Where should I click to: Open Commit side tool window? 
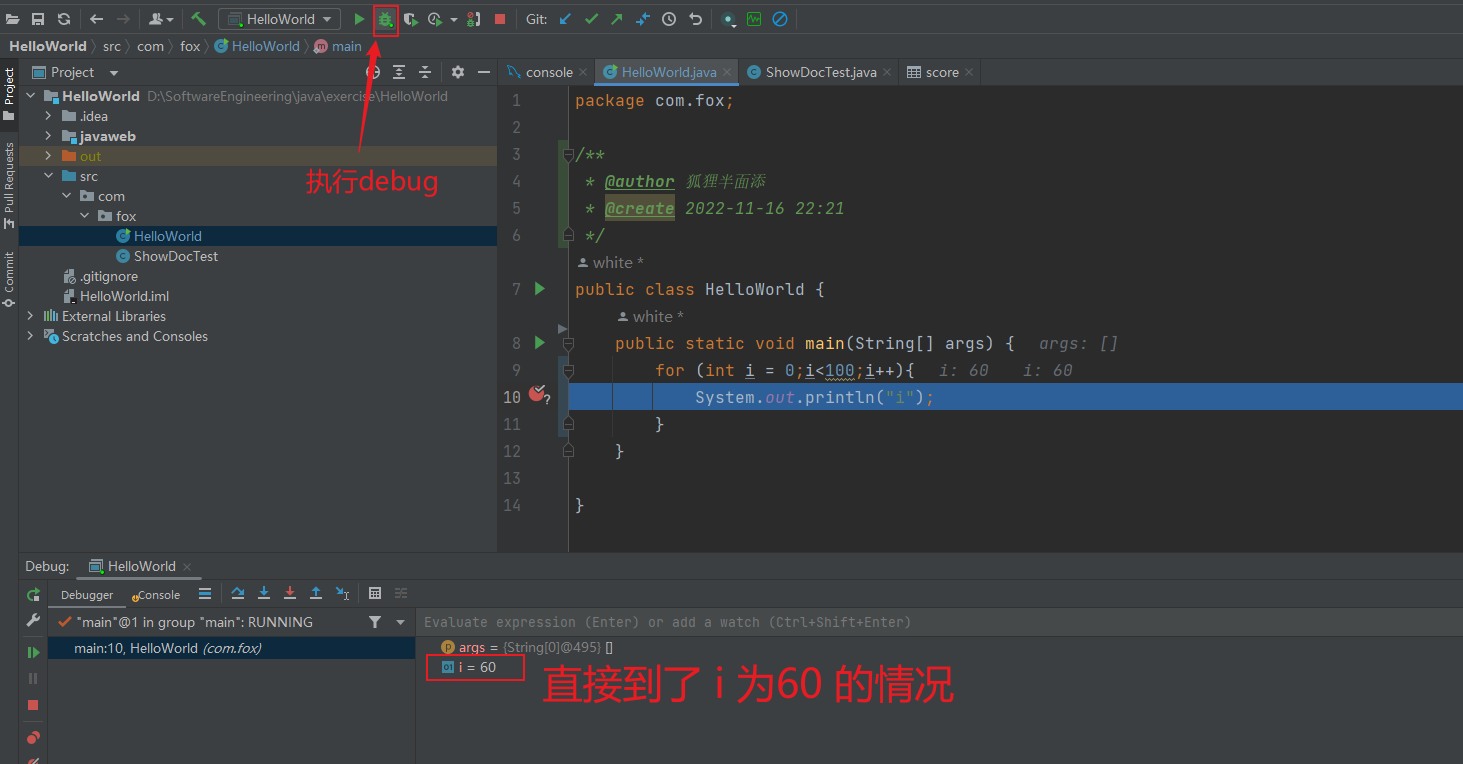click(x=9, y=279)
